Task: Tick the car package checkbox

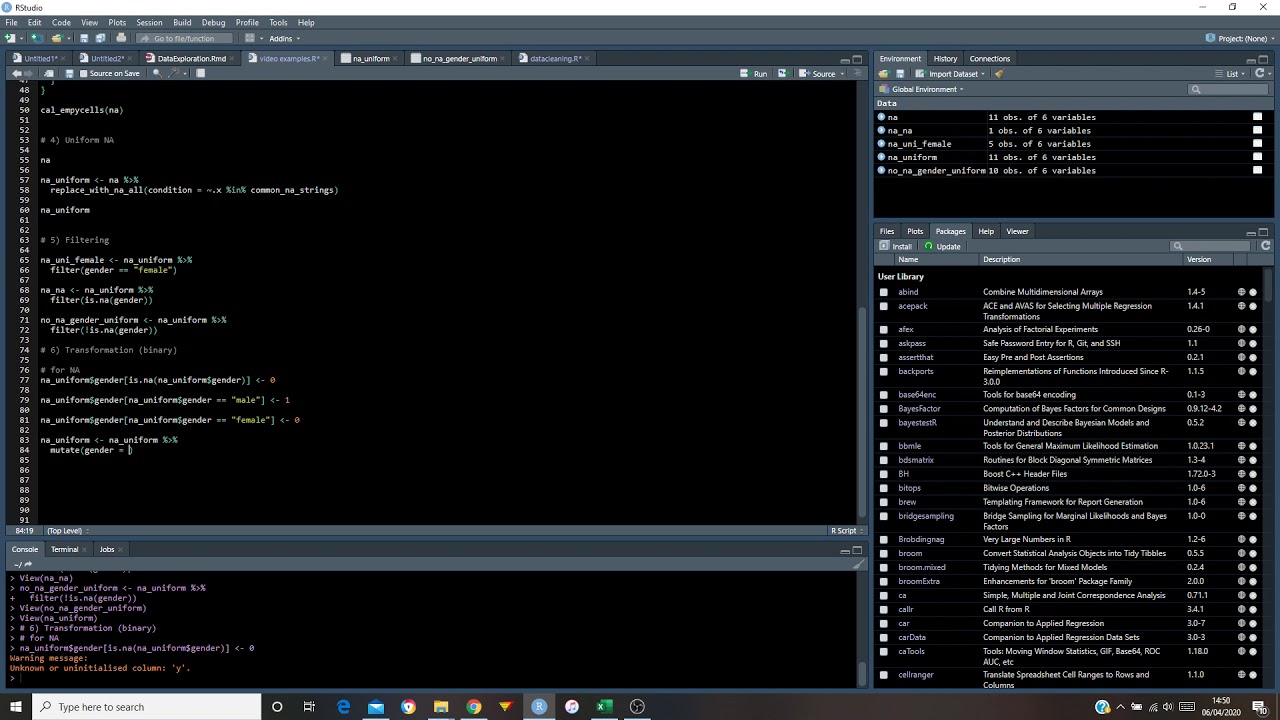Action: click(x=884, y=623)
